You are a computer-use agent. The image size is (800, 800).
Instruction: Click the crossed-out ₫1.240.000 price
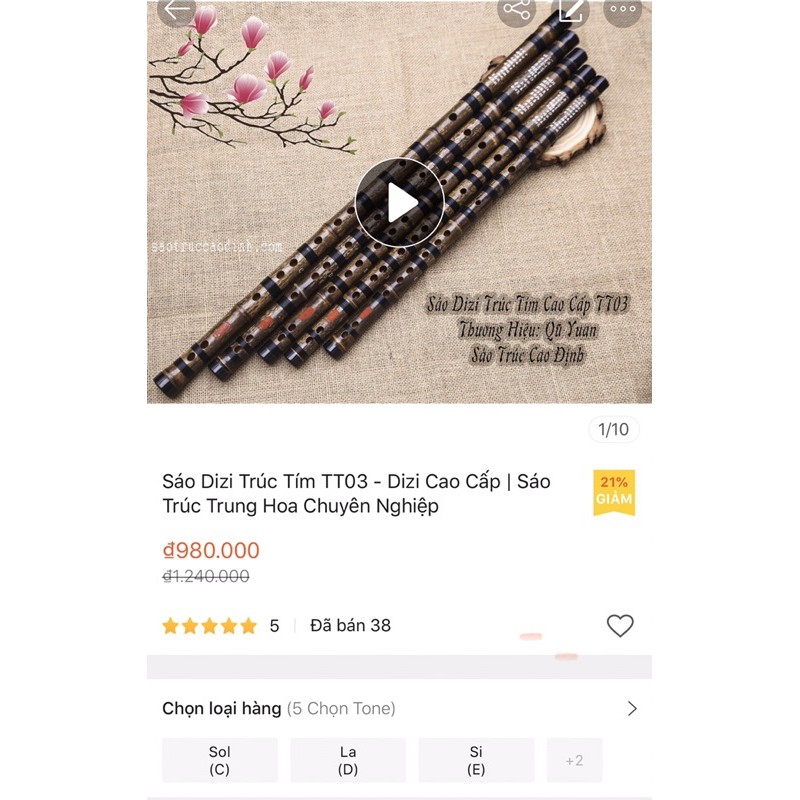click(206, 576)
